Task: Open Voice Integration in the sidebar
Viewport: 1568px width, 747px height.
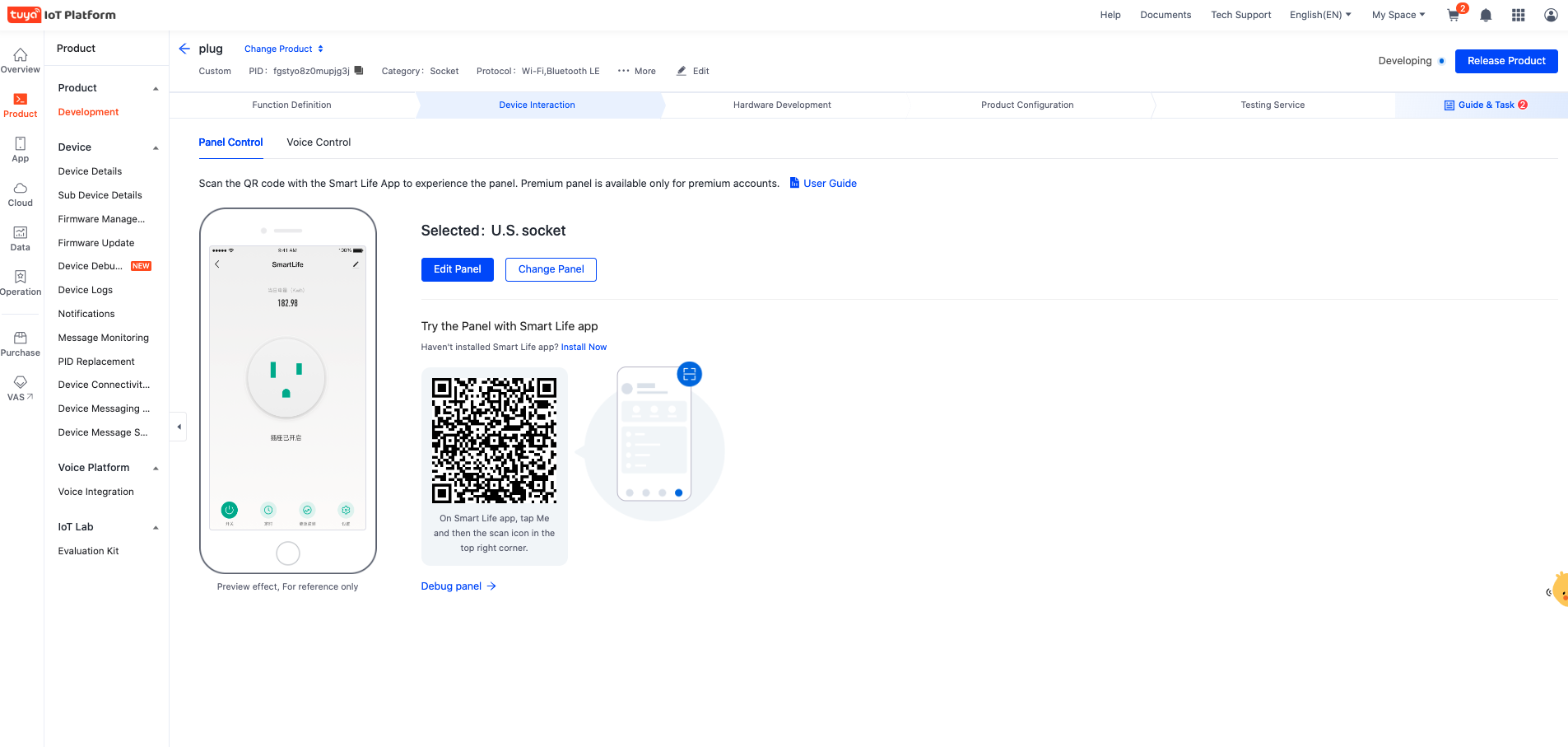Action: pos(95,492)
